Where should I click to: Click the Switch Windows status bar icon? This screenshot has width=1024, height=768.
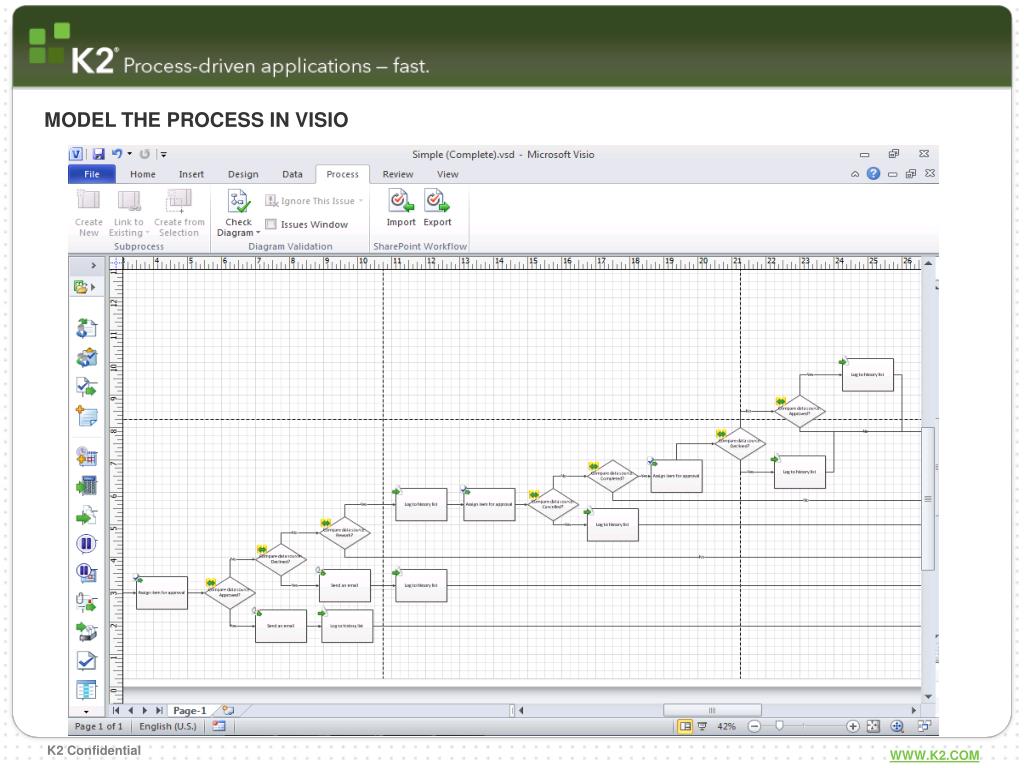coord(924,726)
